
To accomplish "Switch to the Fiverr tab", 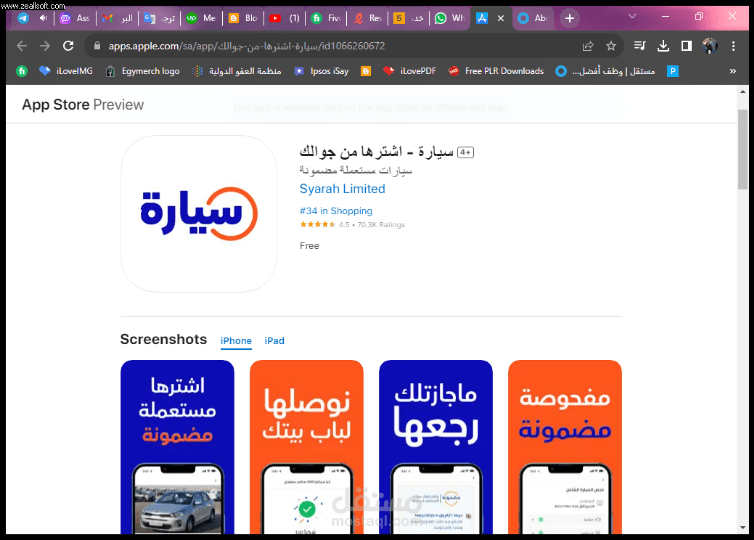I will point(326,18).
